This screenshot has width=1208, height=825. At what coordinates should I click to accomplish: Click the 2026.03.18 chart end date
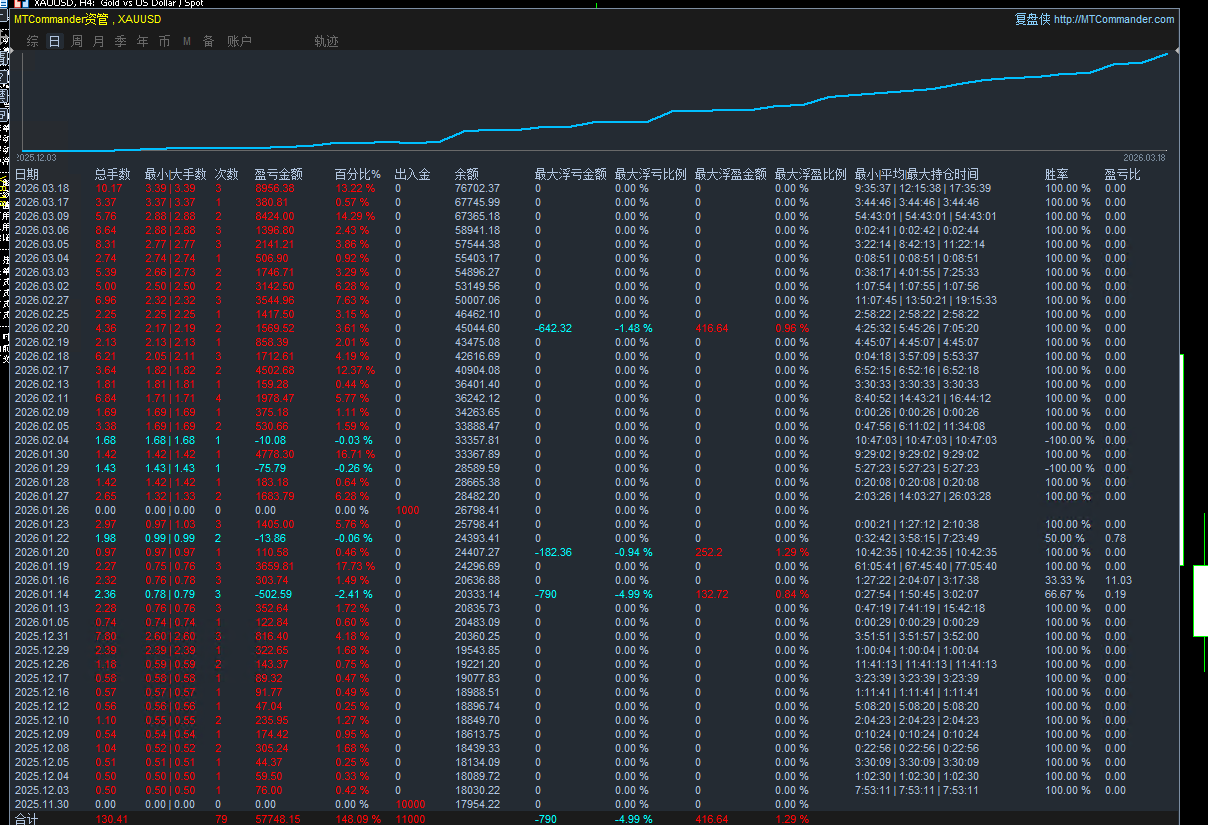point(1144,158)
